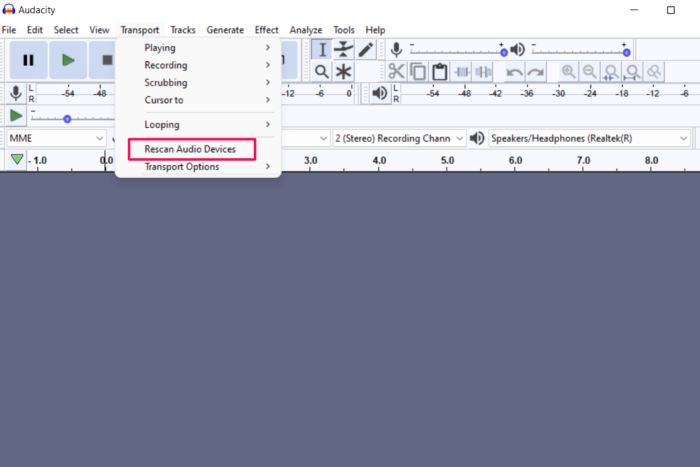Select the Multi-tool asterisk icon

tap(343, 71)
